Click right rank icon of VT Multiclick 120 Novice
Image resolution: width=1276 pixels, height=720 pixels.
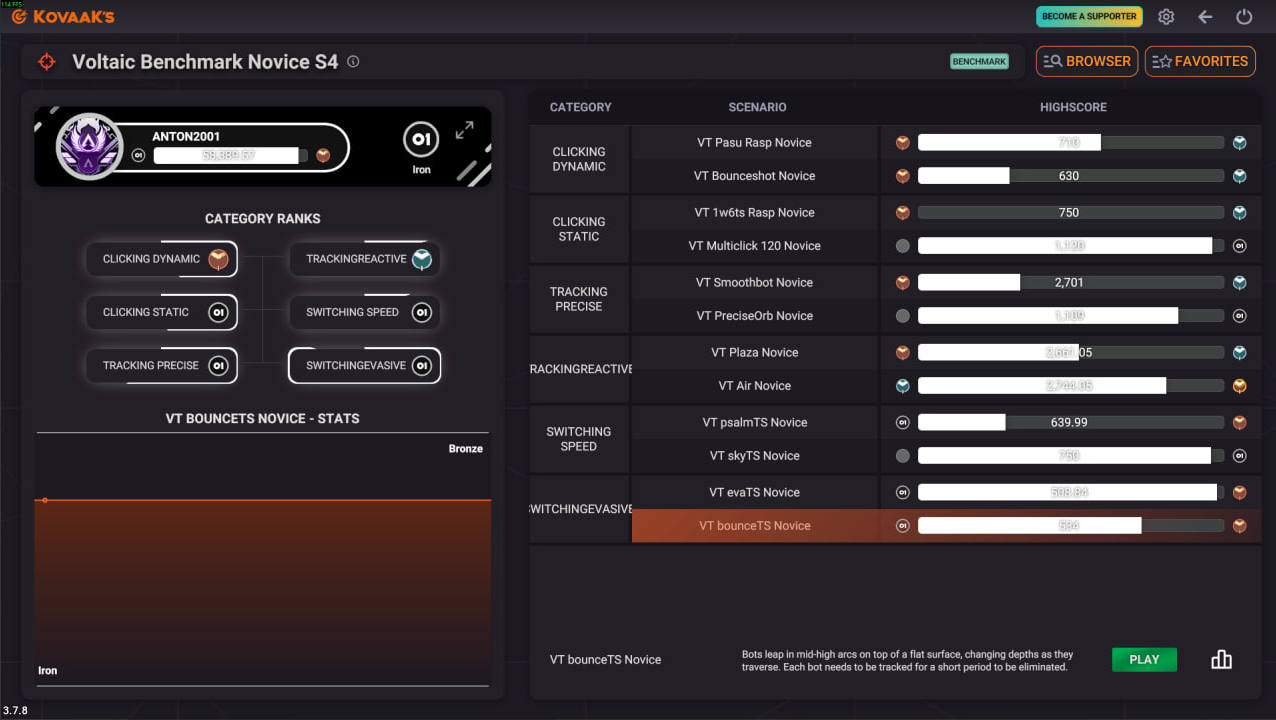[x=1240, y=246]
